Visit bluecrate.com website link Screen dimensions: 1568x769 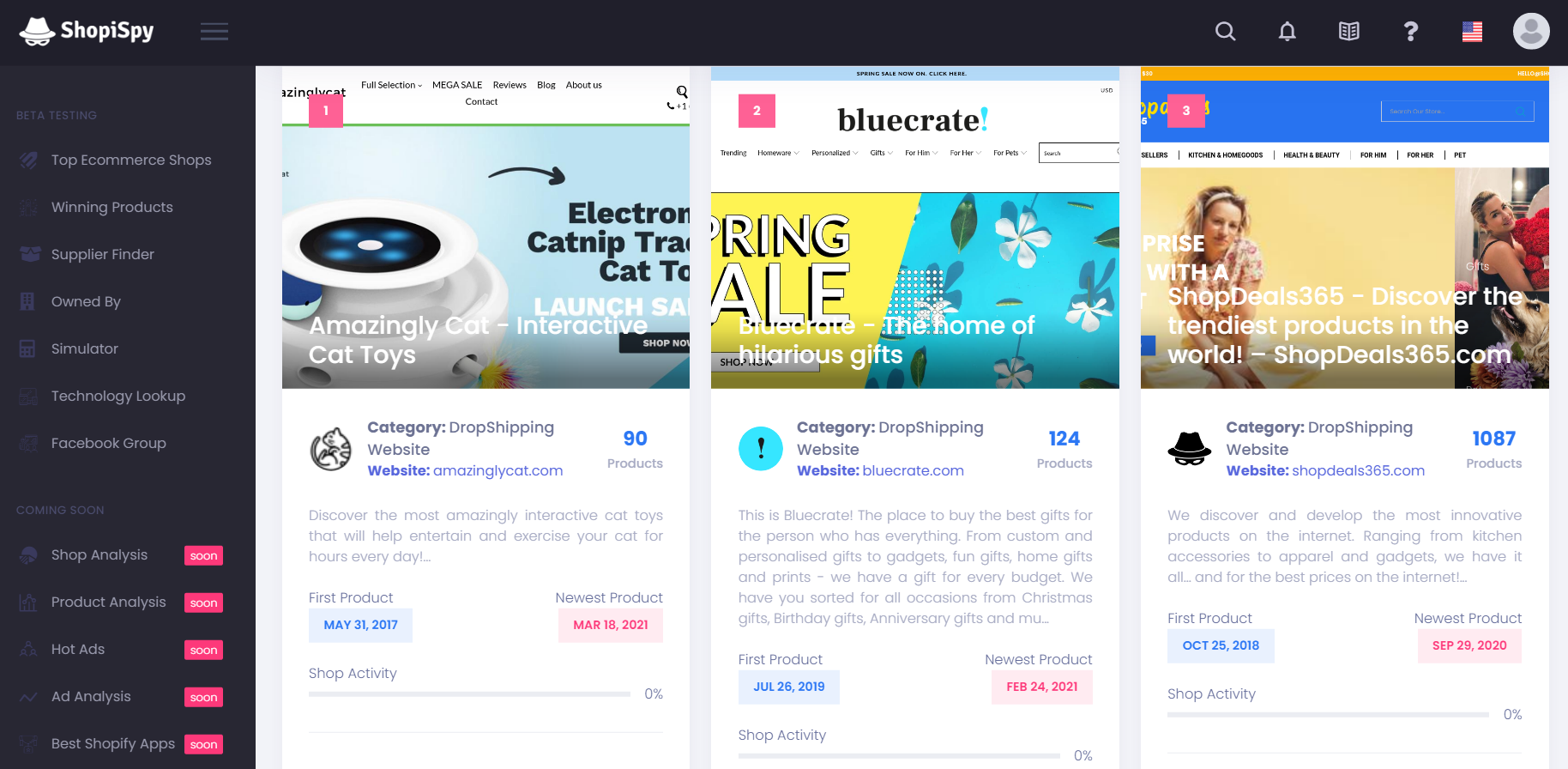914,471
